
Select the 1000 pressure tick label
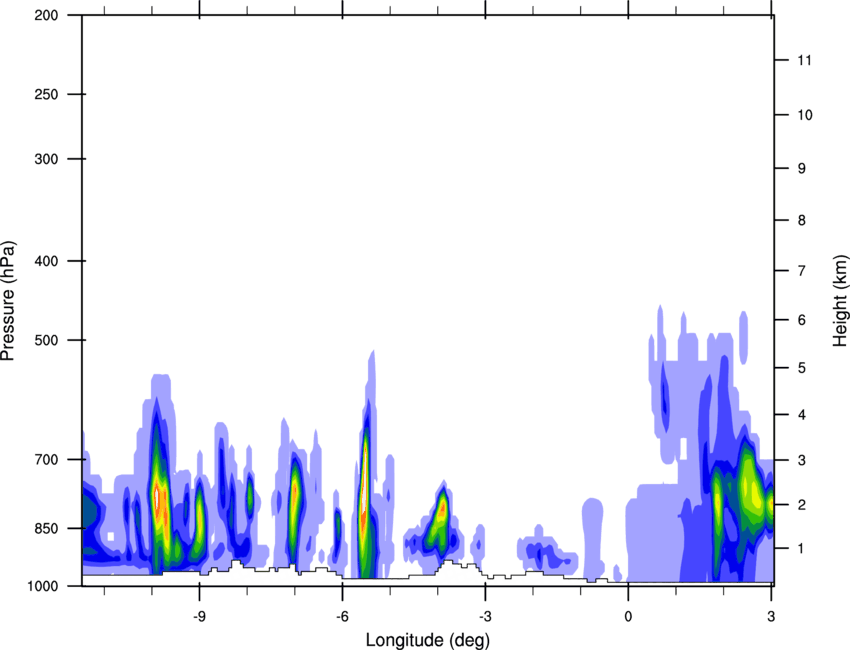(x=42, y=586)
